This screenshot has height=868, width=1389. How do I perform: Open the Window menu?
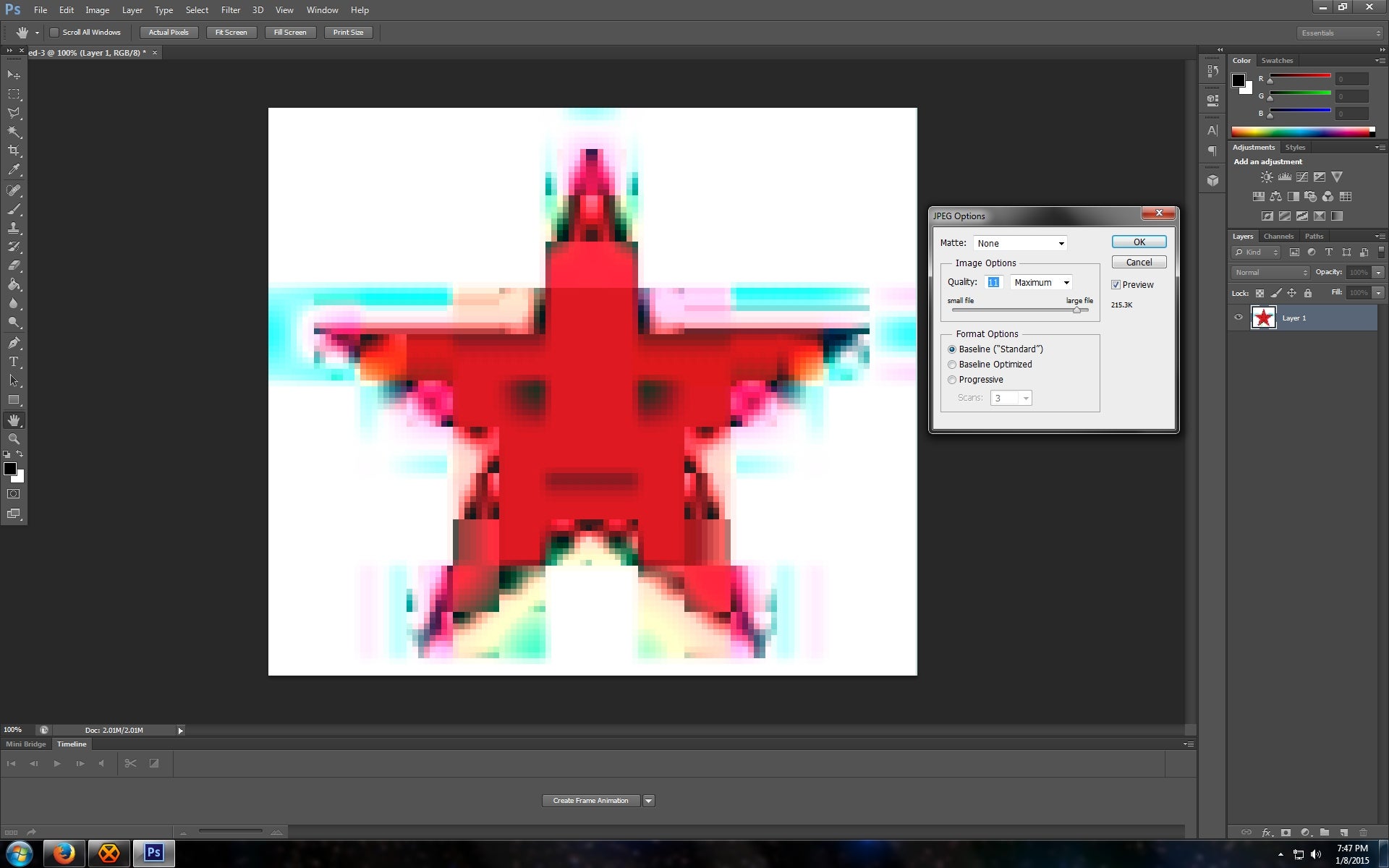click(322, 10)
